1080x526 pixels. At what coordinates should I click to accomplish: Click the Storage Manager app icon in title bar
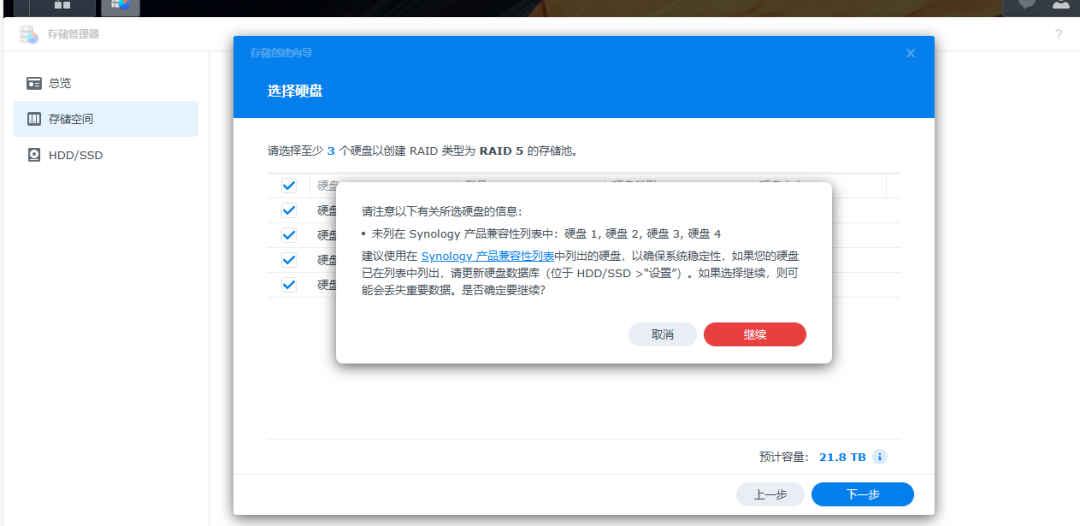pyautogui.click(x=28, y=34)
